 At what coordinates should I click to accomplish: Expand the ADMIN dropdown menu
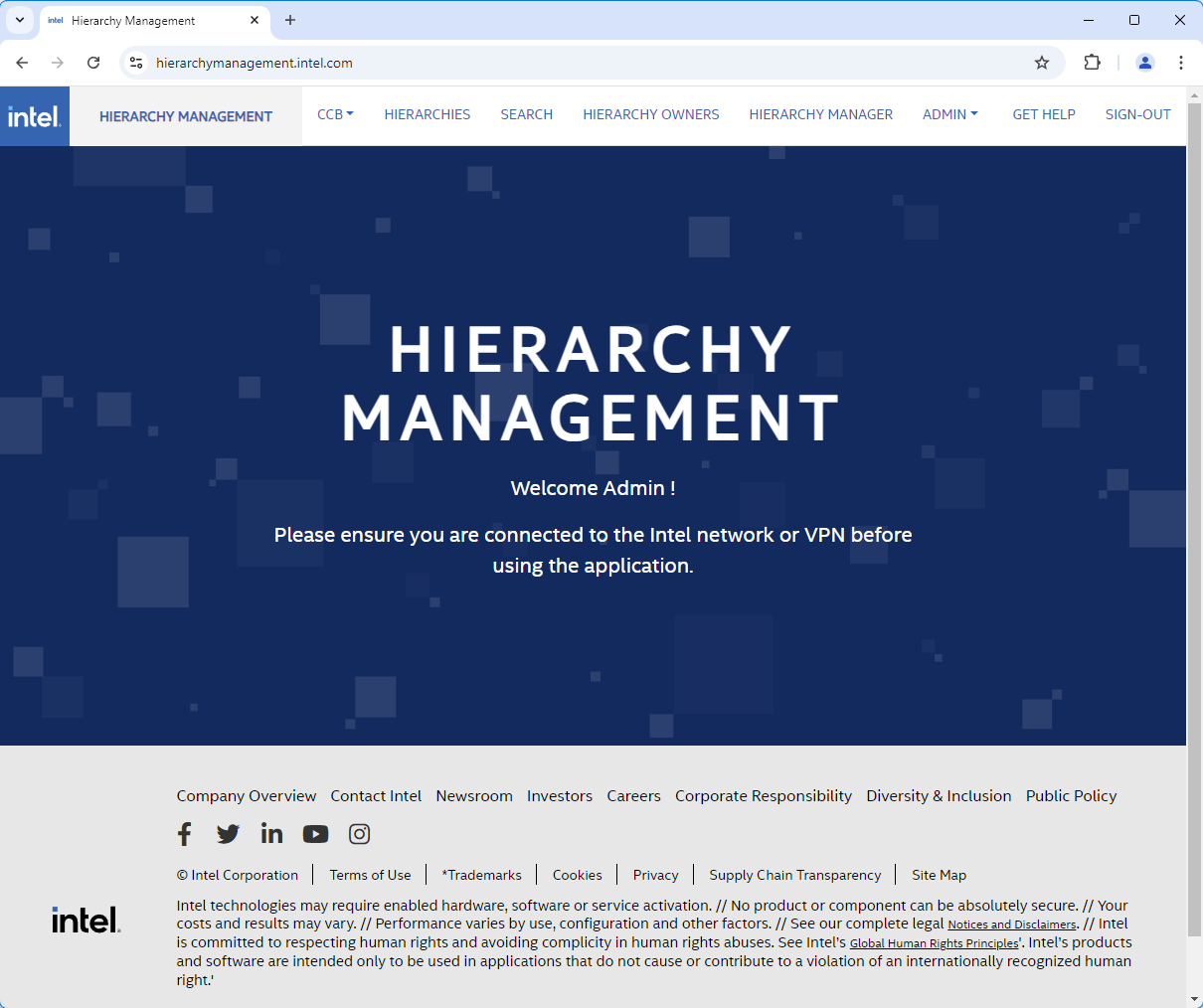(x=950, y=114)
